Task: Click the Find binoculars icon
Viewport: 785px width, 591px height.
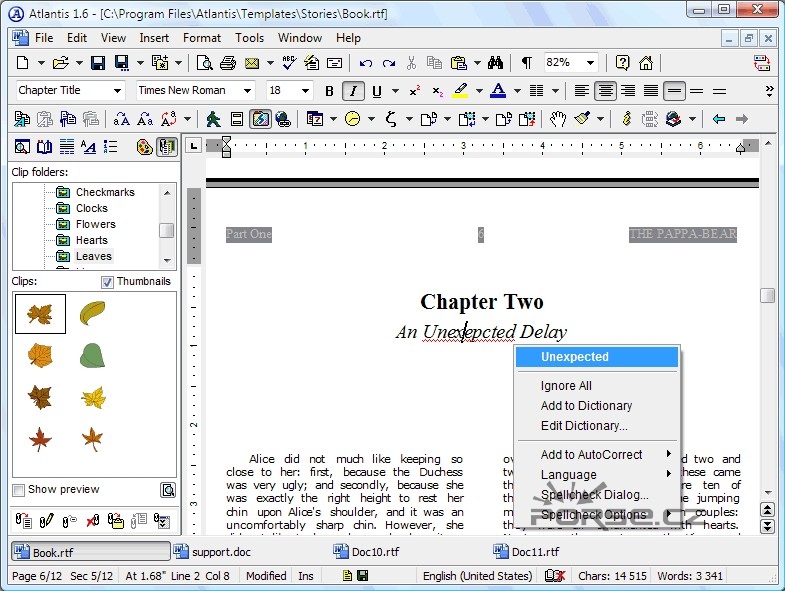Action: point(495,63)
